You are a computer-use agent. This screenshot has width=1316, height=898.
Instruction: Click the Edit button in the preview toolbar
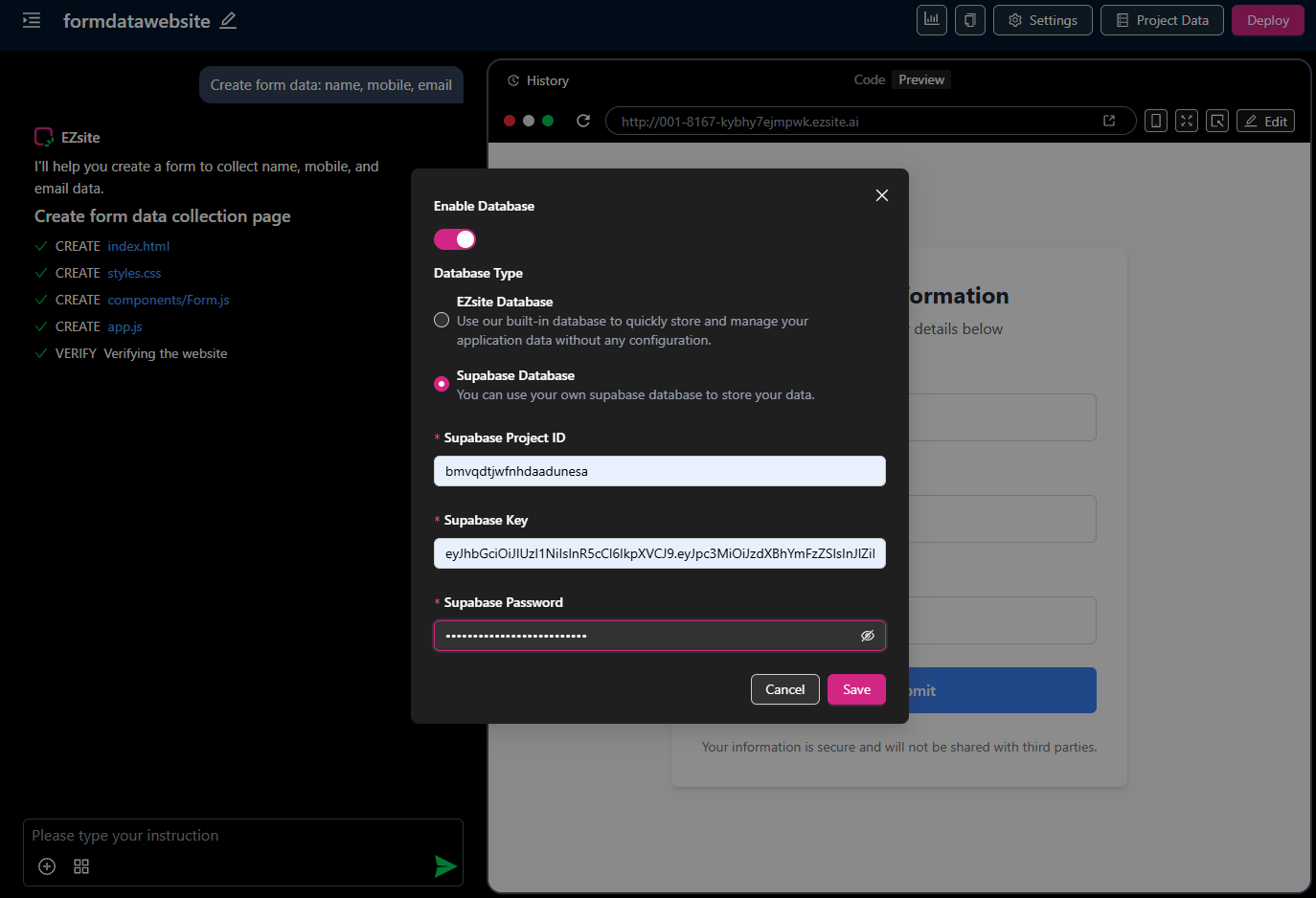pyautogui.click(x=1266, y=121)
